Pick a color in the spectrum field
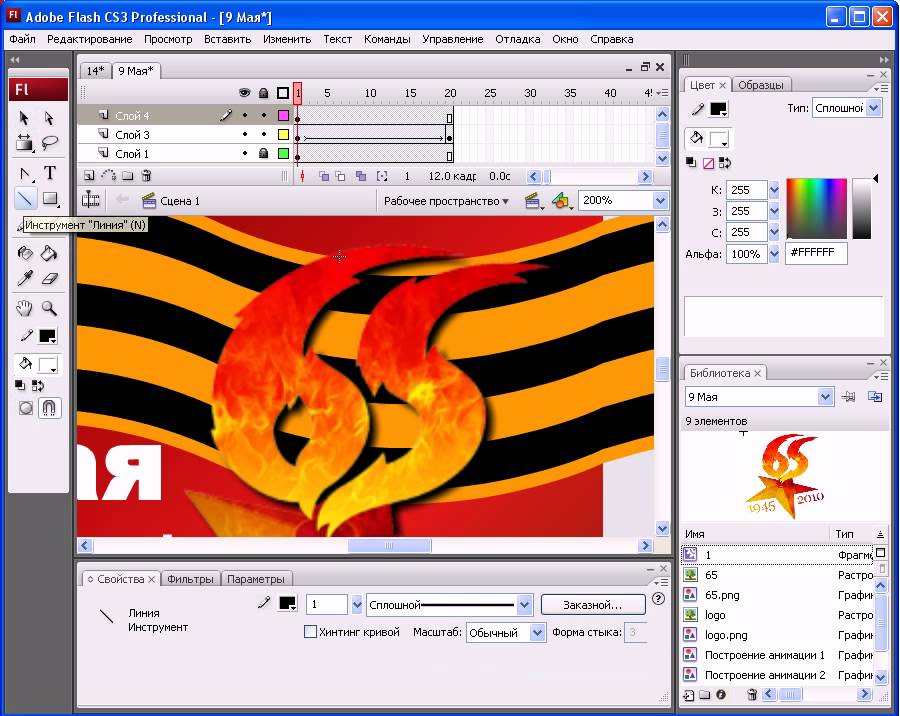This screenshot has width=900, height=716. pos(816,208)
